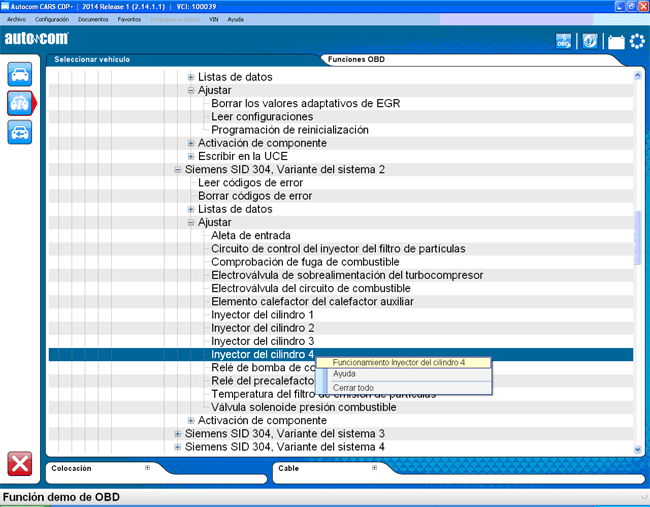
Task: Click the status bar chevron at bottom right
Action: pyautogui.click(x=644, y=497)
